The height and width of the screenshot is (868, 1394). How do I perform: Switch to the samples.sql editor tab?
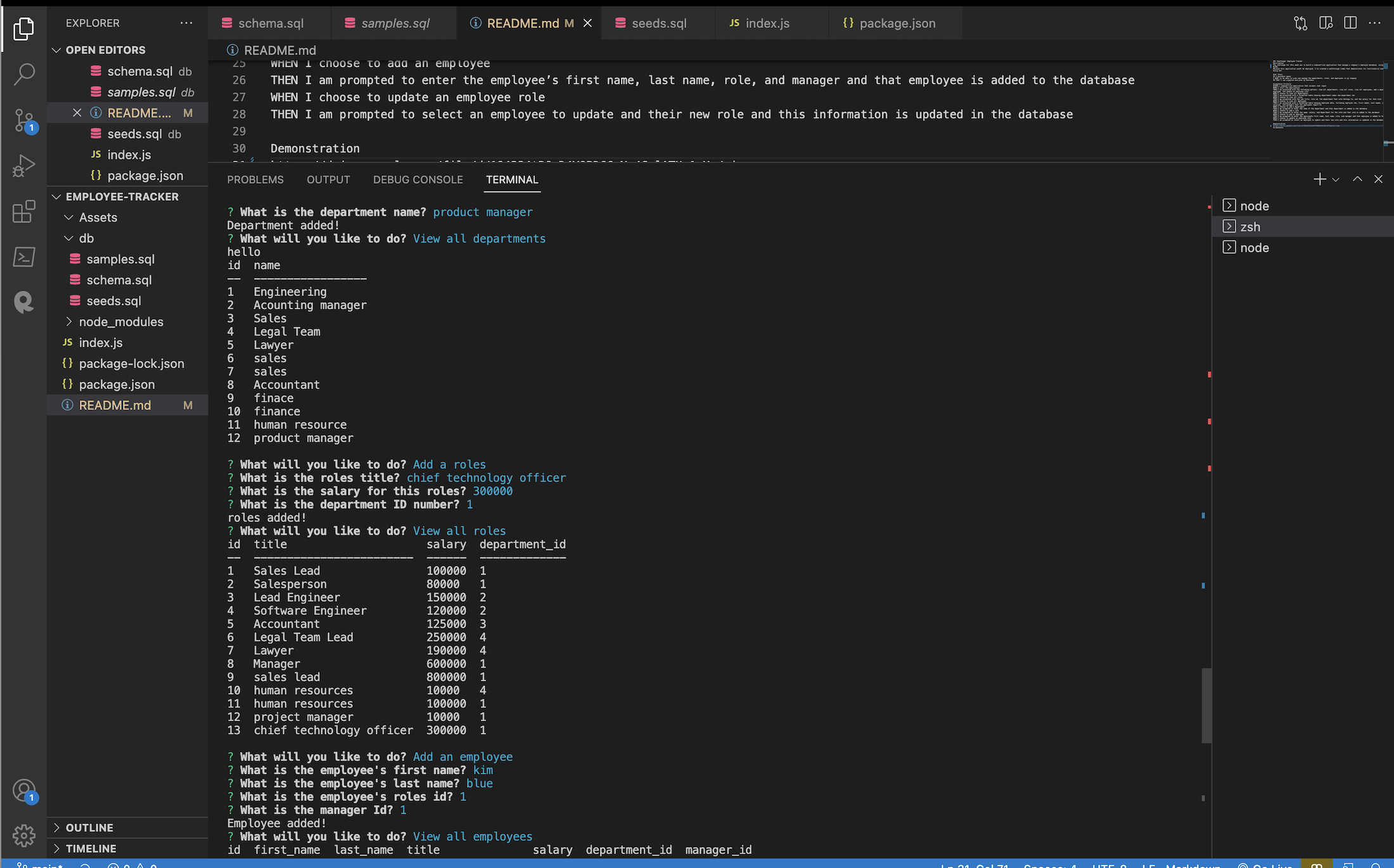pos(393,23)
